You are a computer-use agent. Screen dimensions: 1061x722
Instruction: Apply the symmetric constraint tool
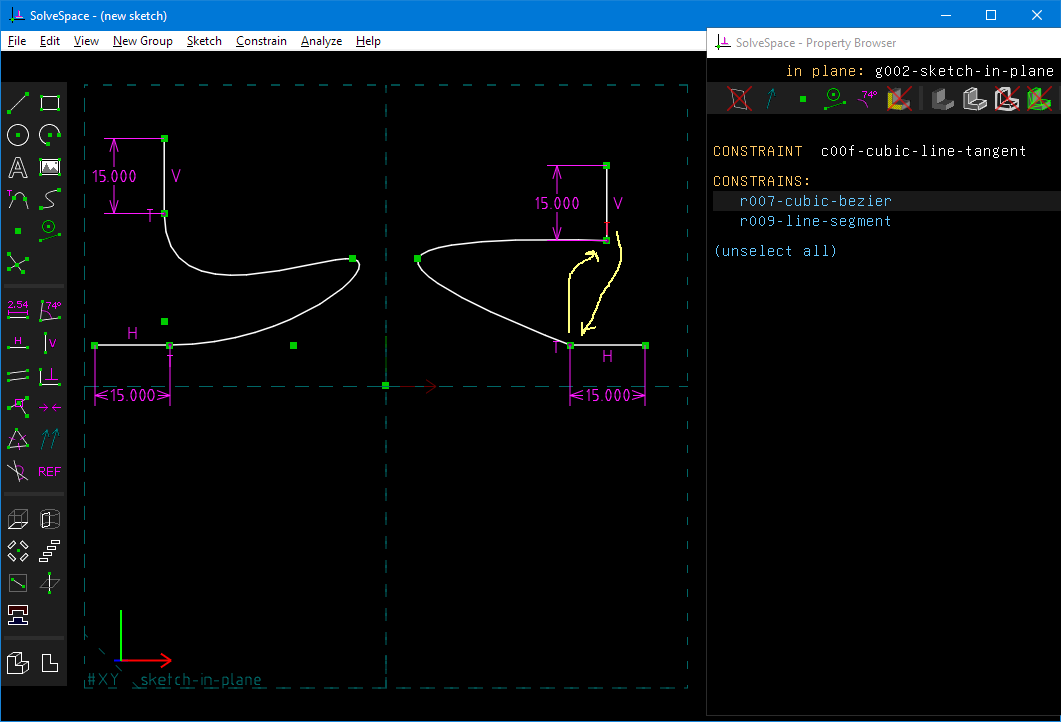pos(49,407)
